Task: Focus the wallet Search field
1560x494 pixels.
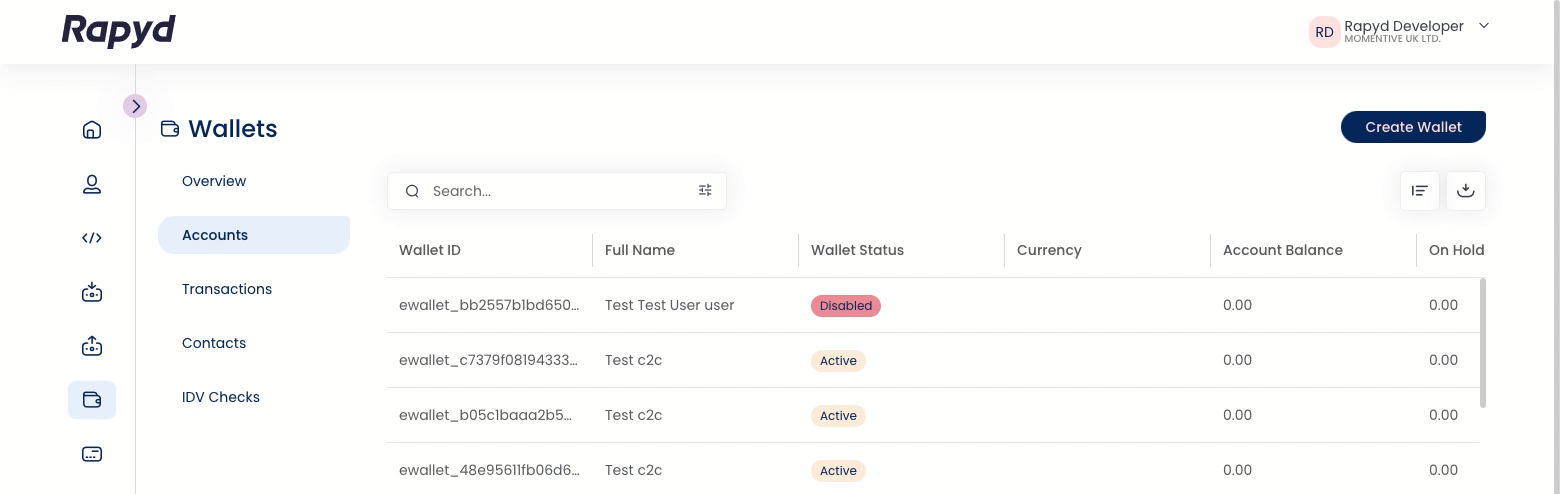Action: click(x=557, y=191)
